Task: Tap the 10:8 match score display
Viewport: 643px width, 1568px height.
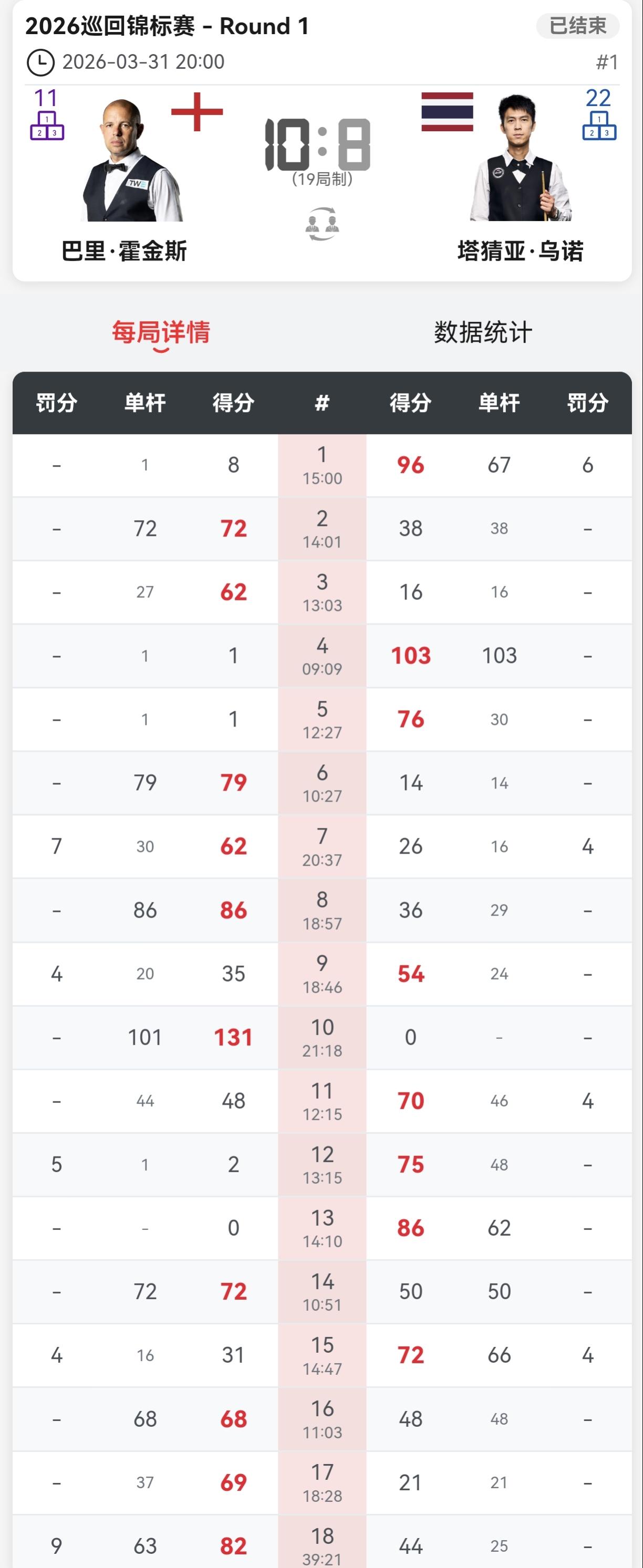Action: (317, 144)
